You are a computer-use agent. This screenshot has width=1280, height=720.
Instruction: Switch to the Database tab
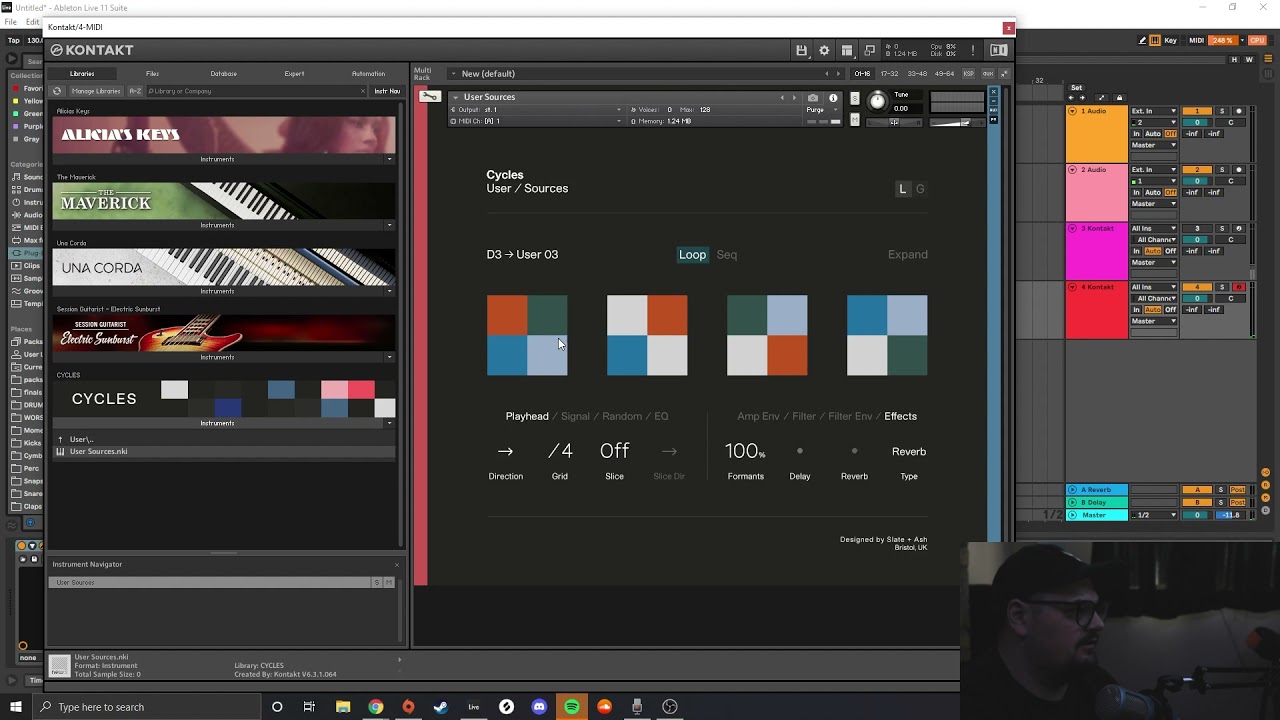coord(224,74)
